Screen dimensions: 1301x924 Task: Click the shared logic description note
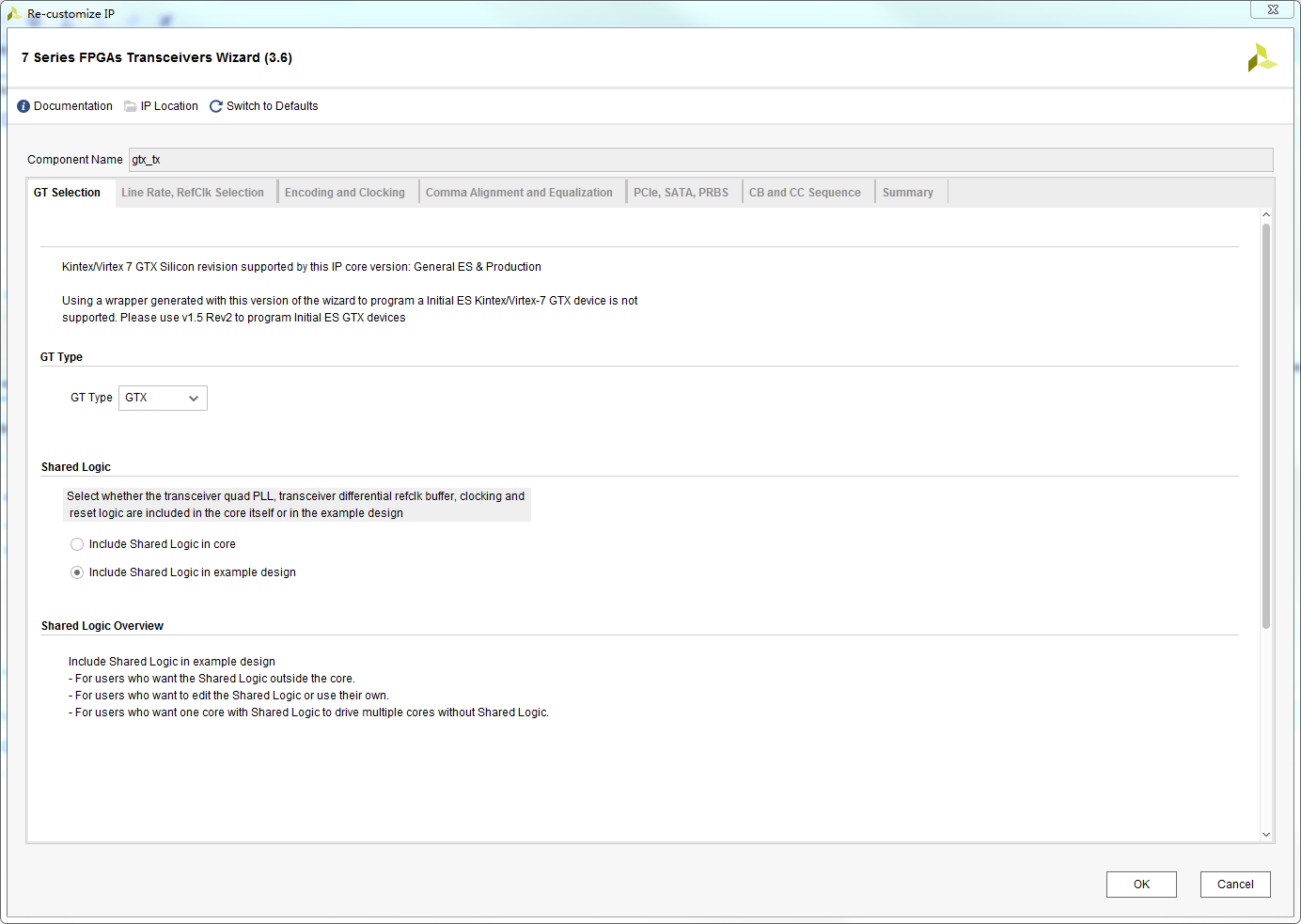point(297,505)
